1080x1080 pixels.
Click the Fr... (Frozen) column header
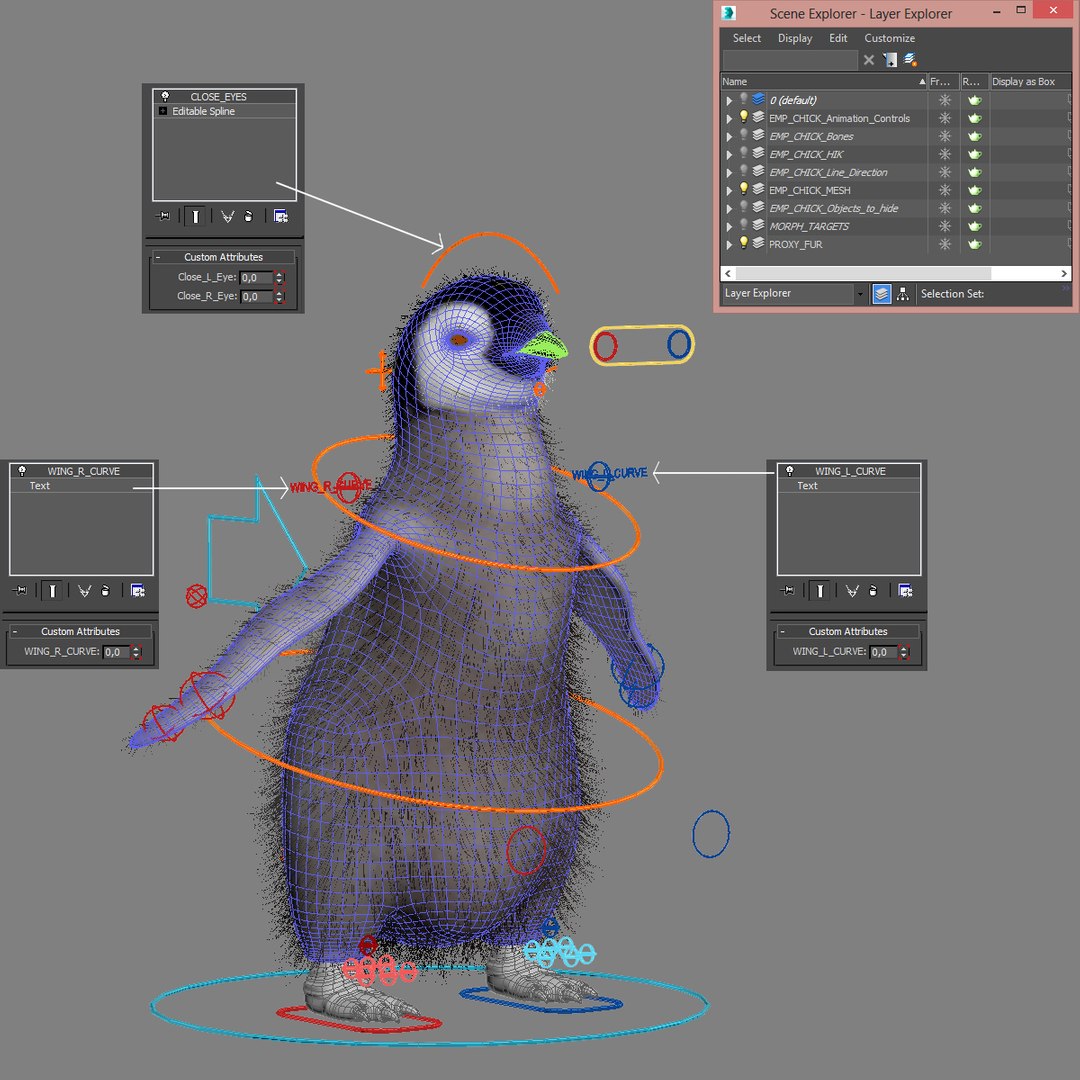click(x=944, y=81)
